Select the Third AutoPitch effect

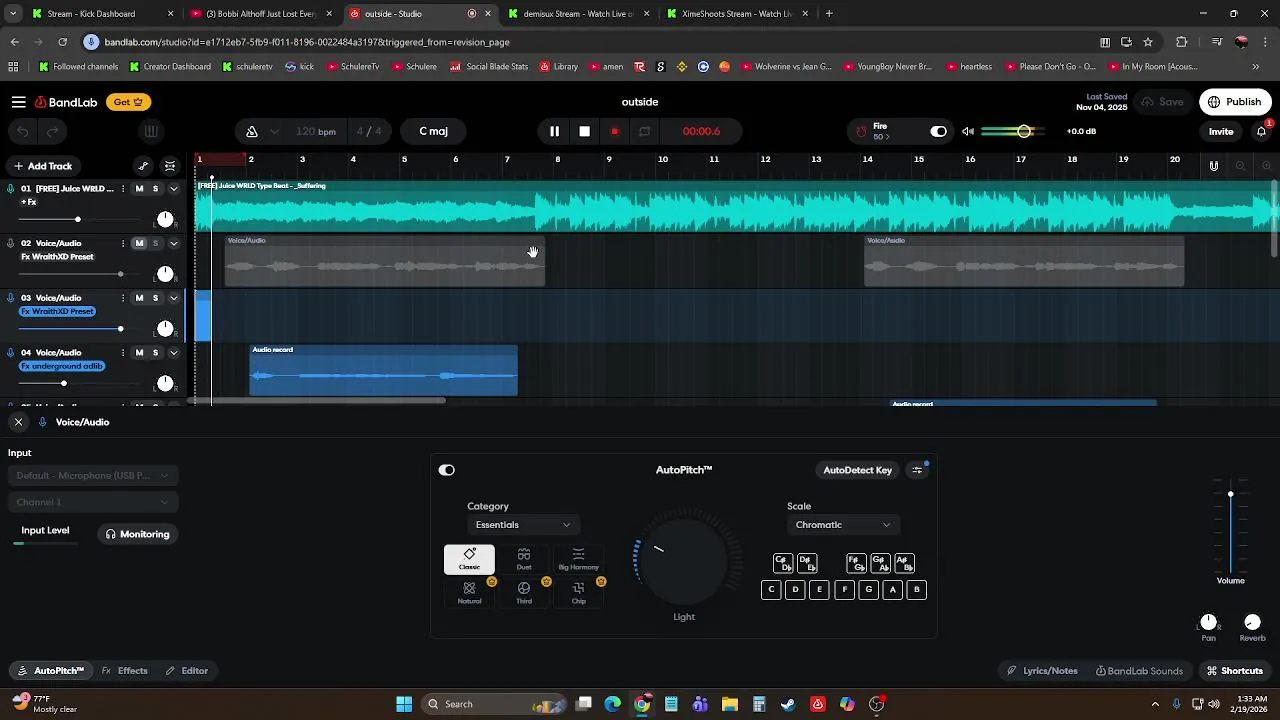point(524,593)
